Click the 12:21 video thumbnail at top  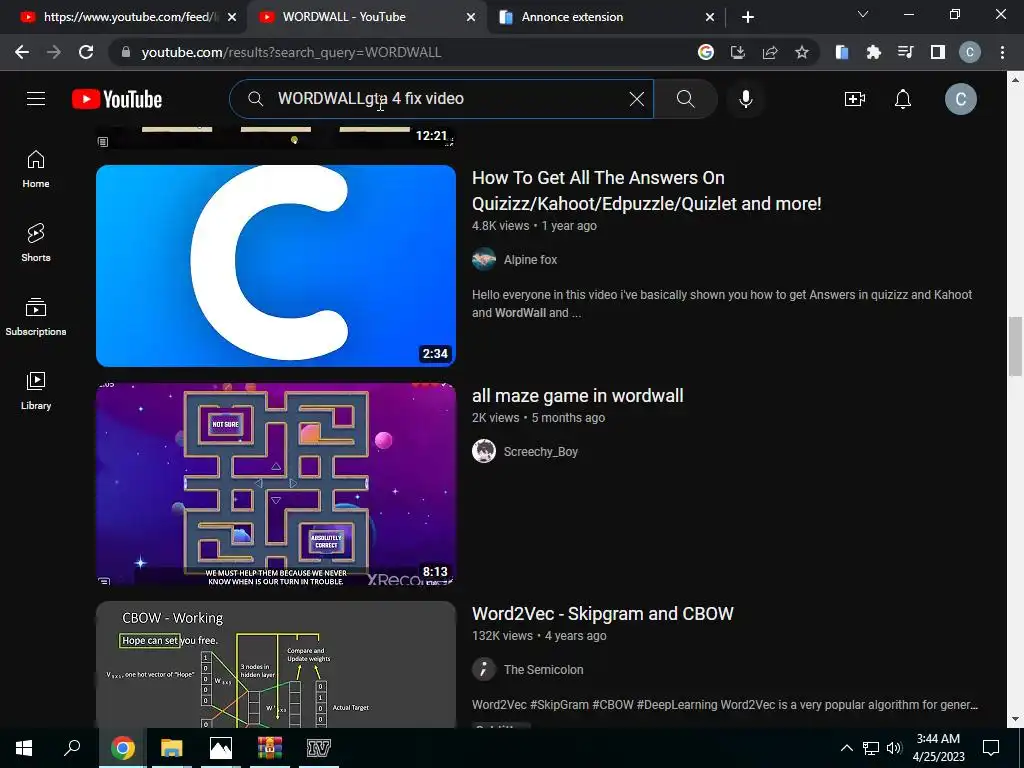coord(276,138)
